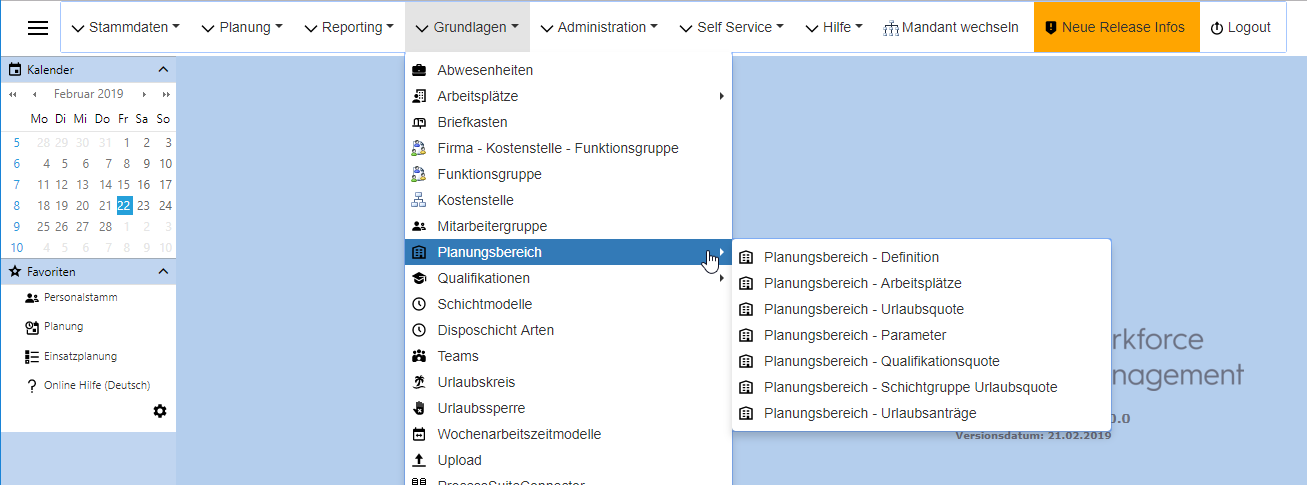Click Mandant wechseln
This screenshot has width=1307, height=485.
(951, 27)
